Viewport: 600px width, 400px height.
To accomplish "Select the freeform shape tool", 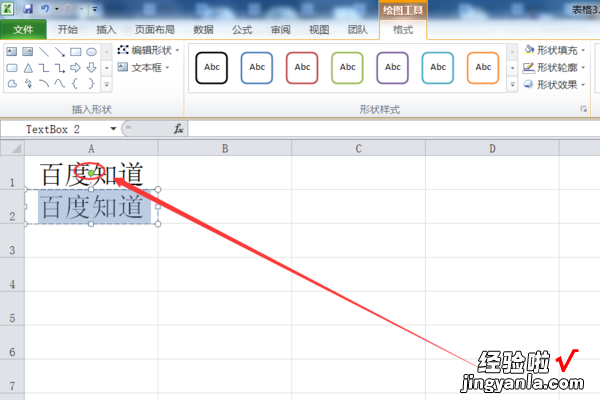I will pos(12,83).
